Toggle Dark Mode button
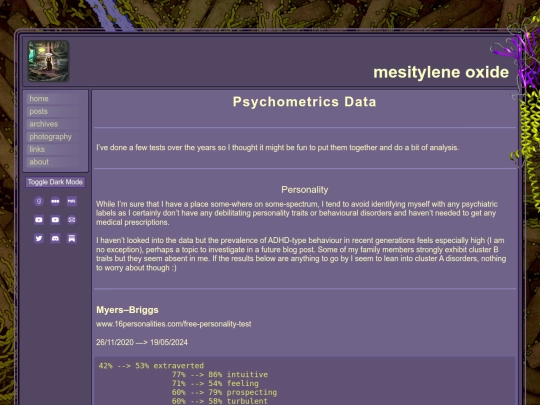Image resolution: width=540 pixels, height=405 pixels. (x=55, y=182)
